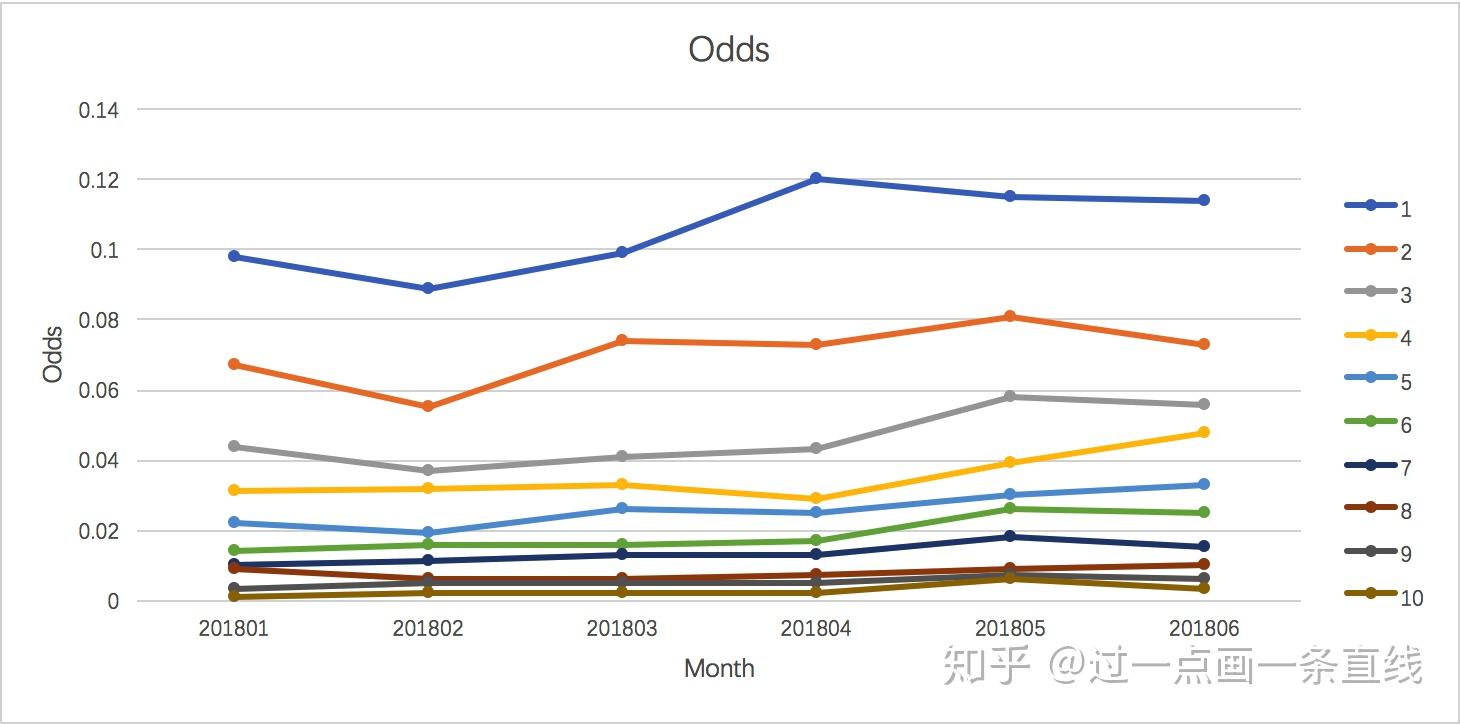Select the vertical "Odds" y-axis title
The width and height of the screenshot is (1460, 724).
click(x=54, y=354)
